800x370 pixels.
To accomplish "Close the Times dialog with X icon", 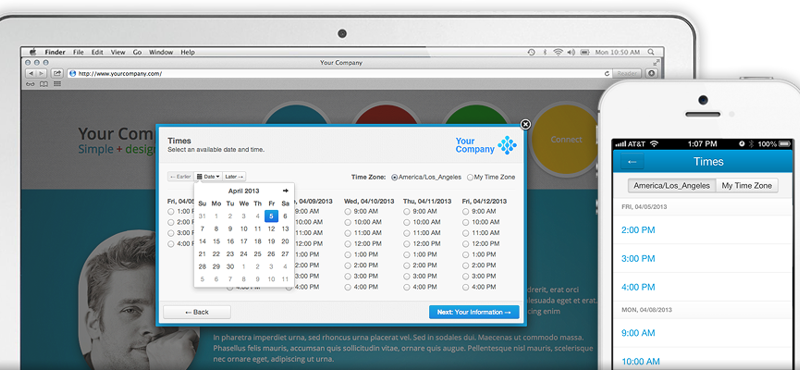I will (x=525, y=124).
